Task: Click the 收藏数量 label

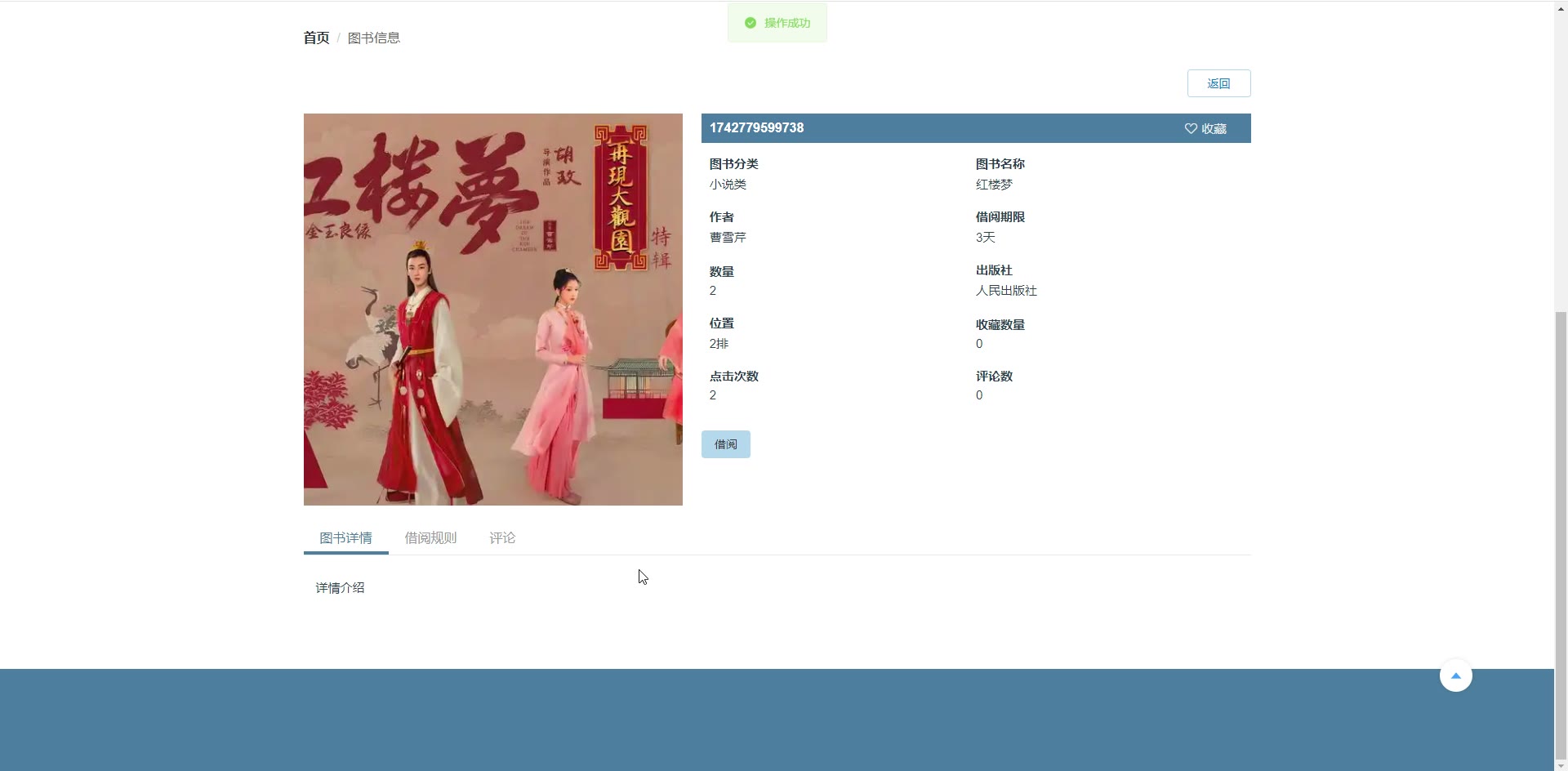Action: coord(1000,324)
